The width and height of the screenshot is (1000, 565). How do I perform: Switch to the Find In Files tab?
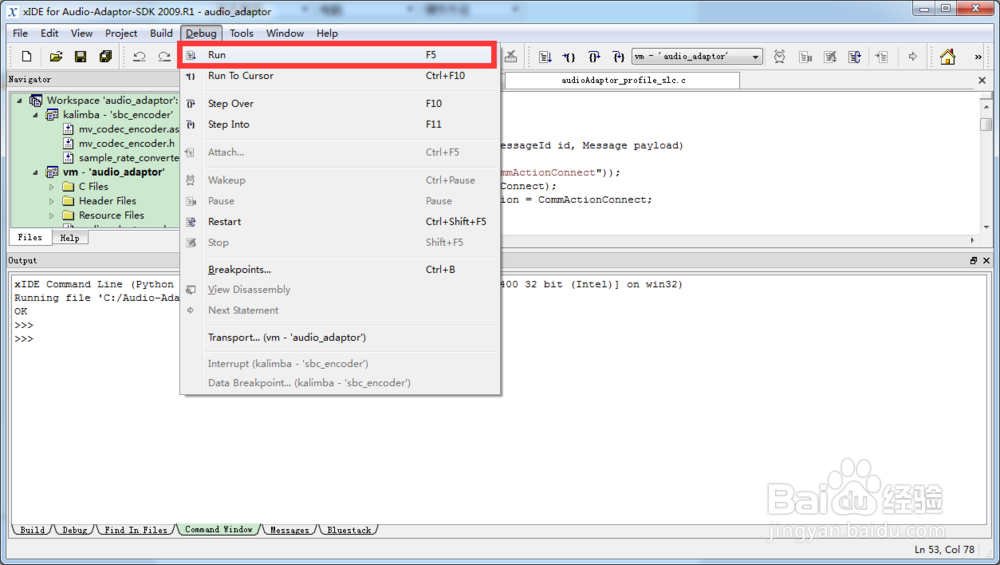click(136, 530)
